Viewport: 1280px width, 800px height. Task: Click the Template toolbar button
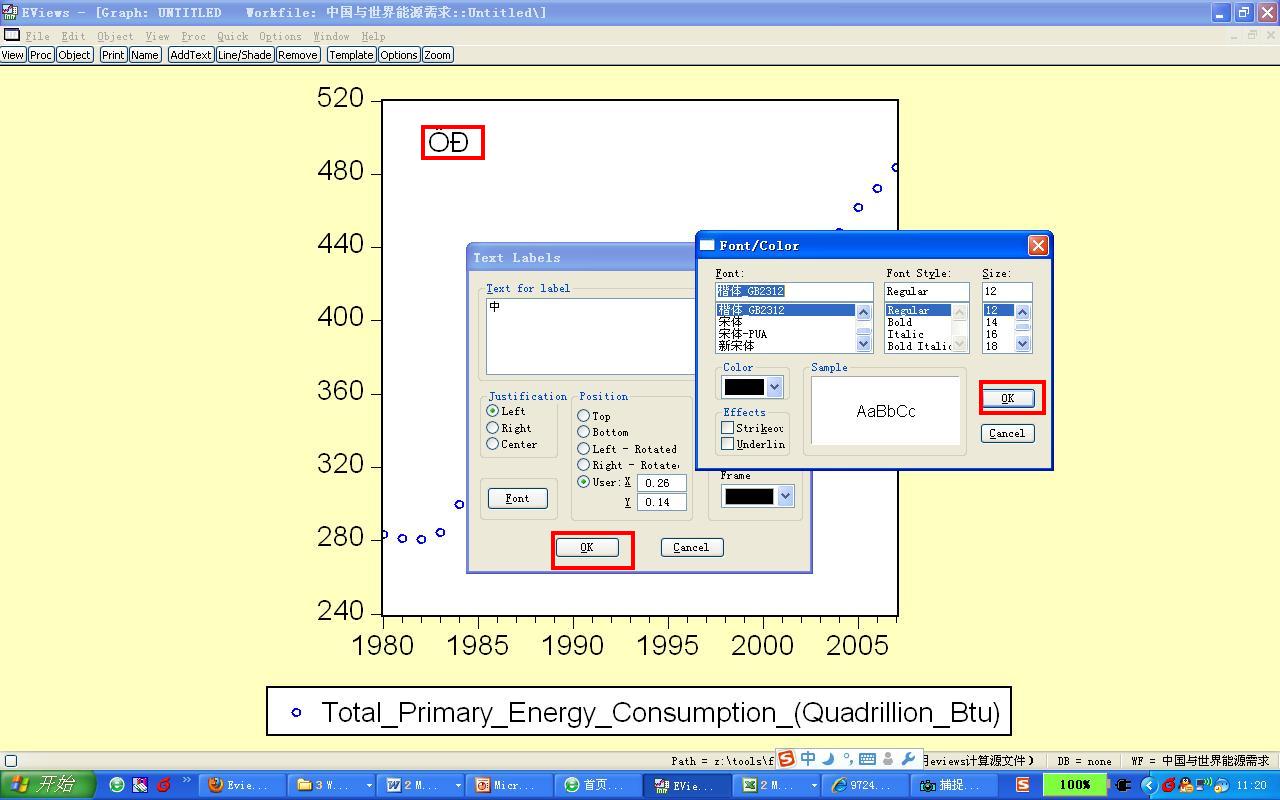coord(351,55)
